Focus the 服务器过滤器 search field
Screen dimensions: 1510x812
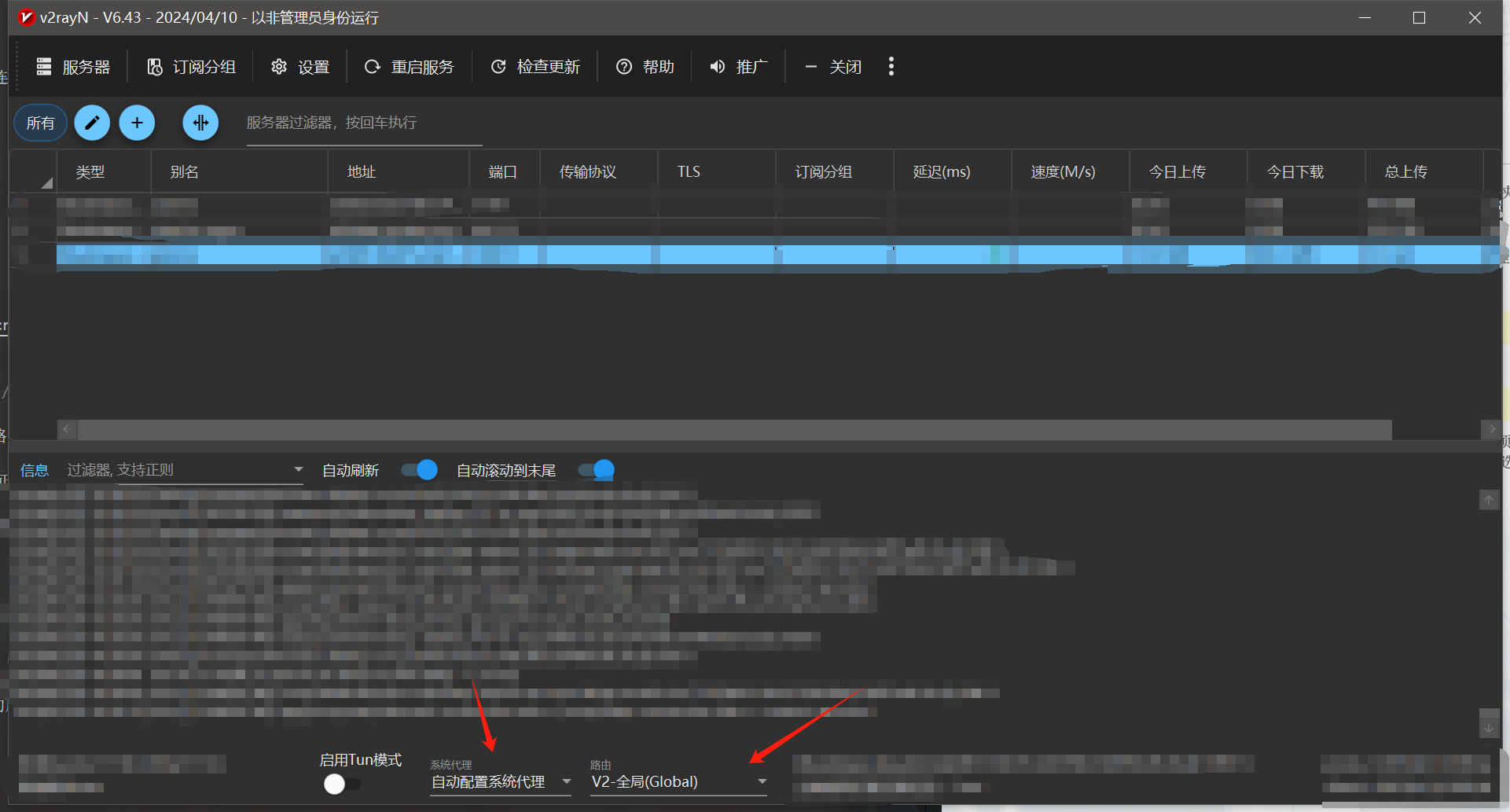[363, 123]
